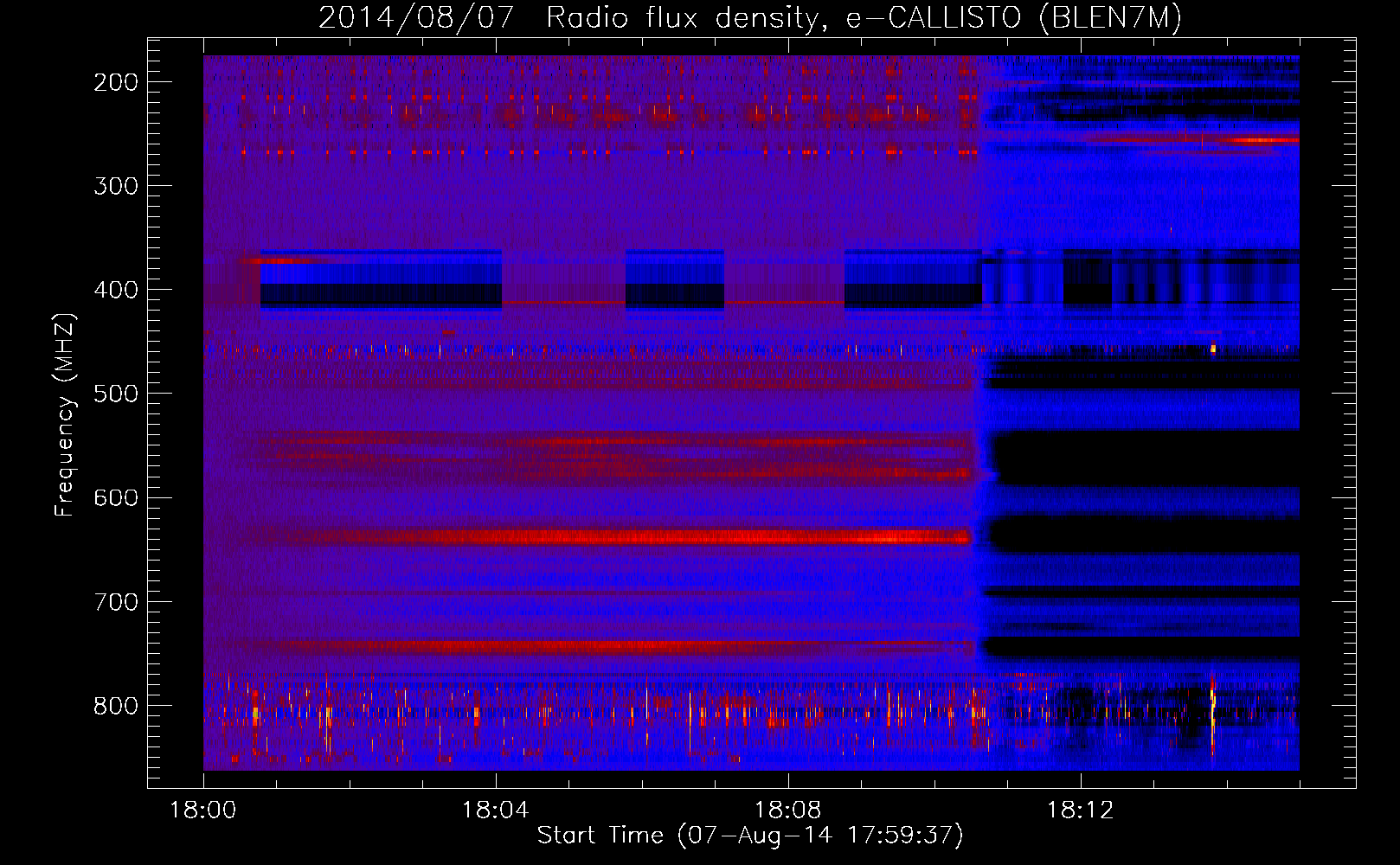The image size is (1400, 865).
Task: Click the Frequency (MHZ) axis title
Action: point(66,414)
